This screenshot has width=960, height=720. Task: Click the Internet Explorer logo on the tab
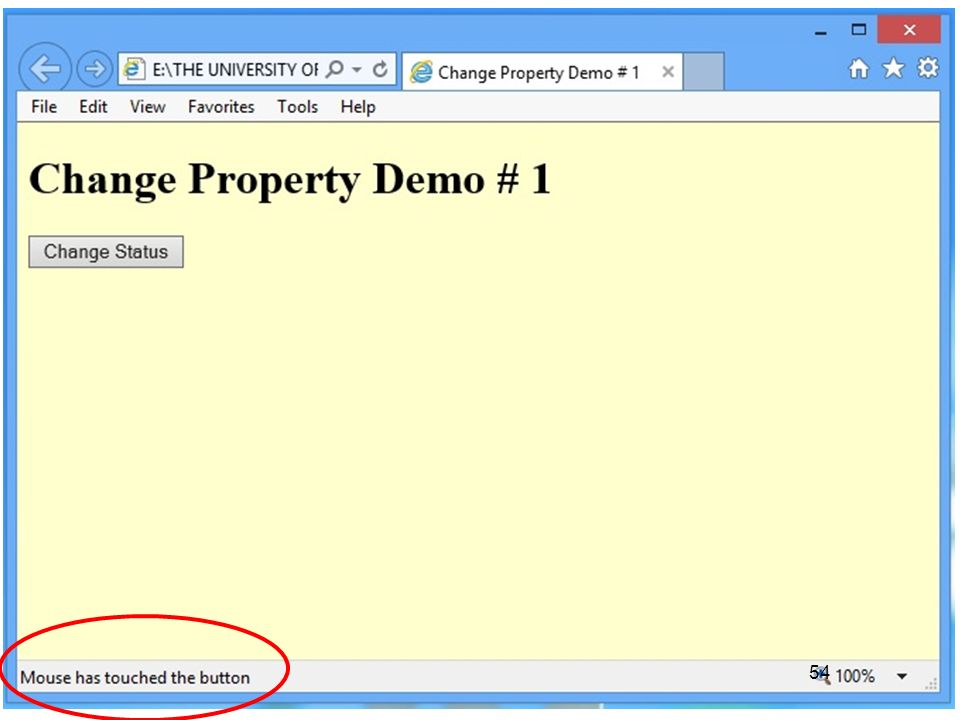pos(421,72)
